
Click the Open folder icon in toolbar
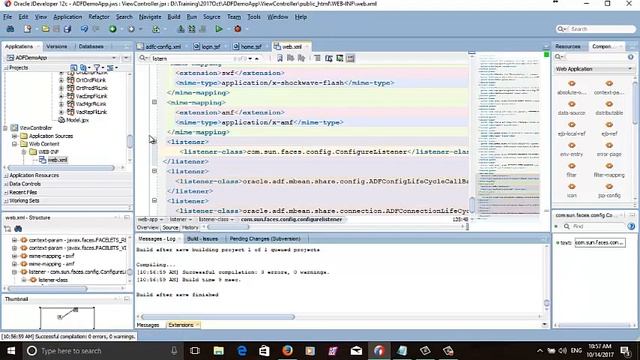[45, 29]
